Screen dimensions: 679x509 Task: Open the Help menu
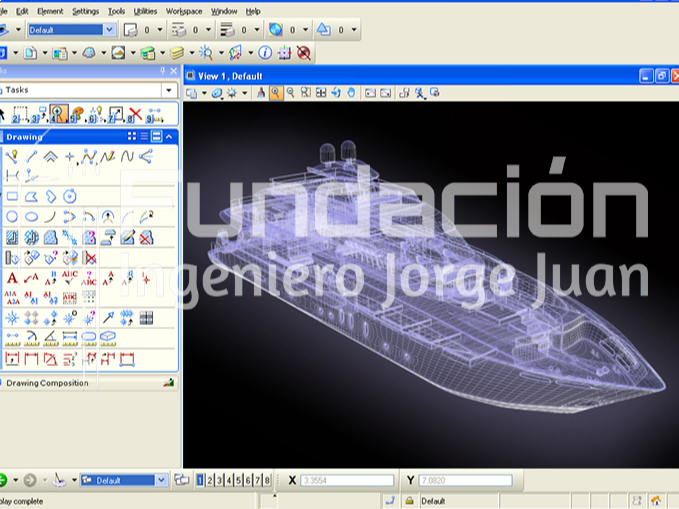(x=253, y=11)
